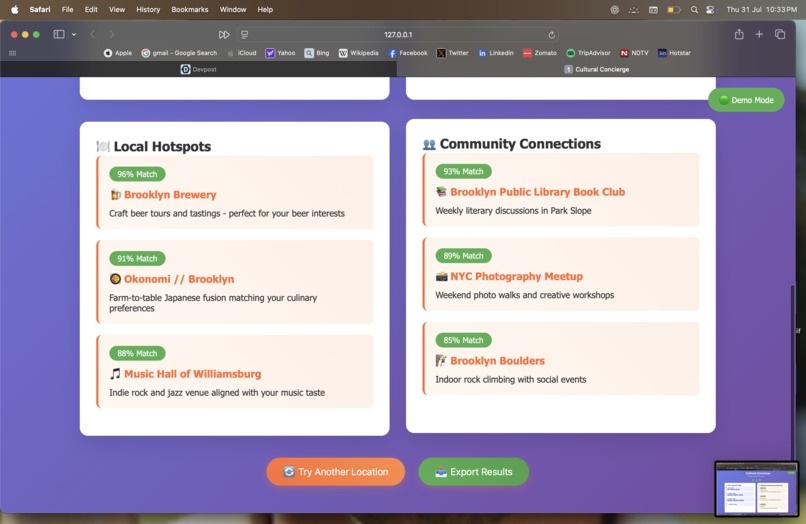Click the page reader icon in address bar
The width and height of the screenshot is (806, 524).
(245, 34)
